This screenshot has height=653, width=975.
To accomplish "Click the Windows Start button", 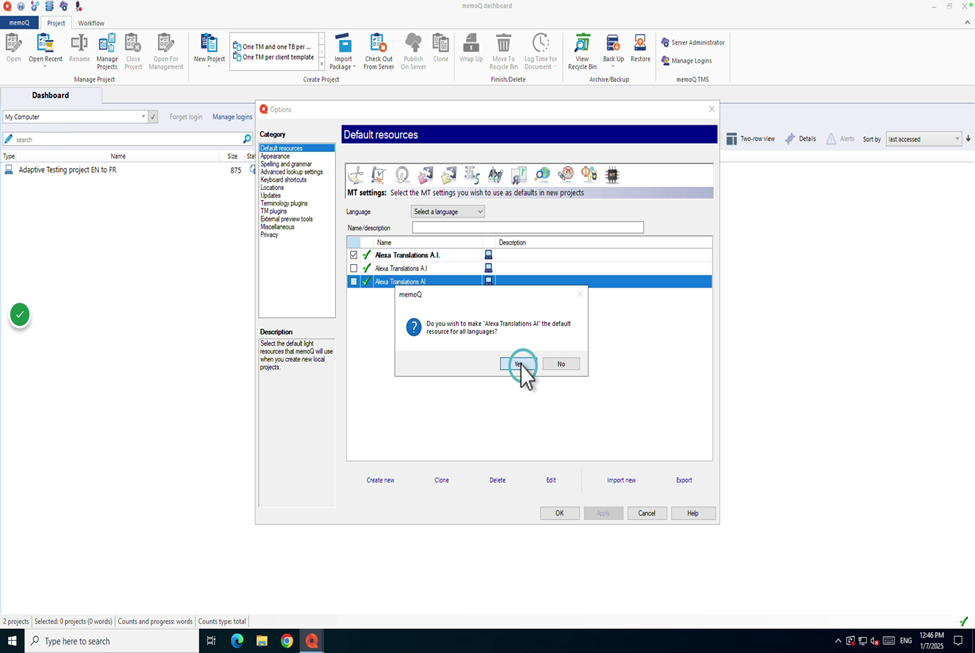I will tap(12, 641).
